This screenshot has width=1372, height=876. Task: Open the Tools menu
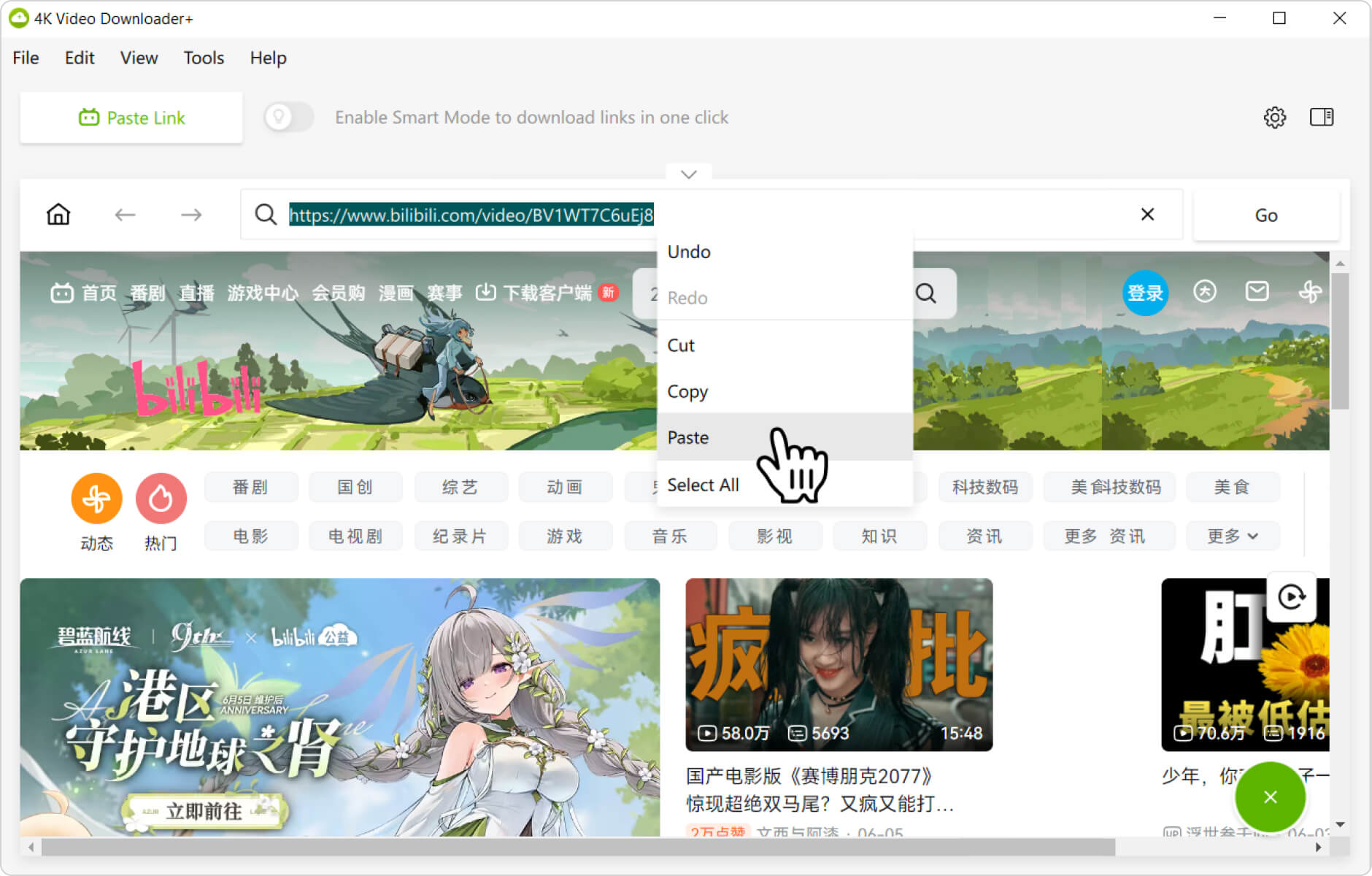pos(204,58)
